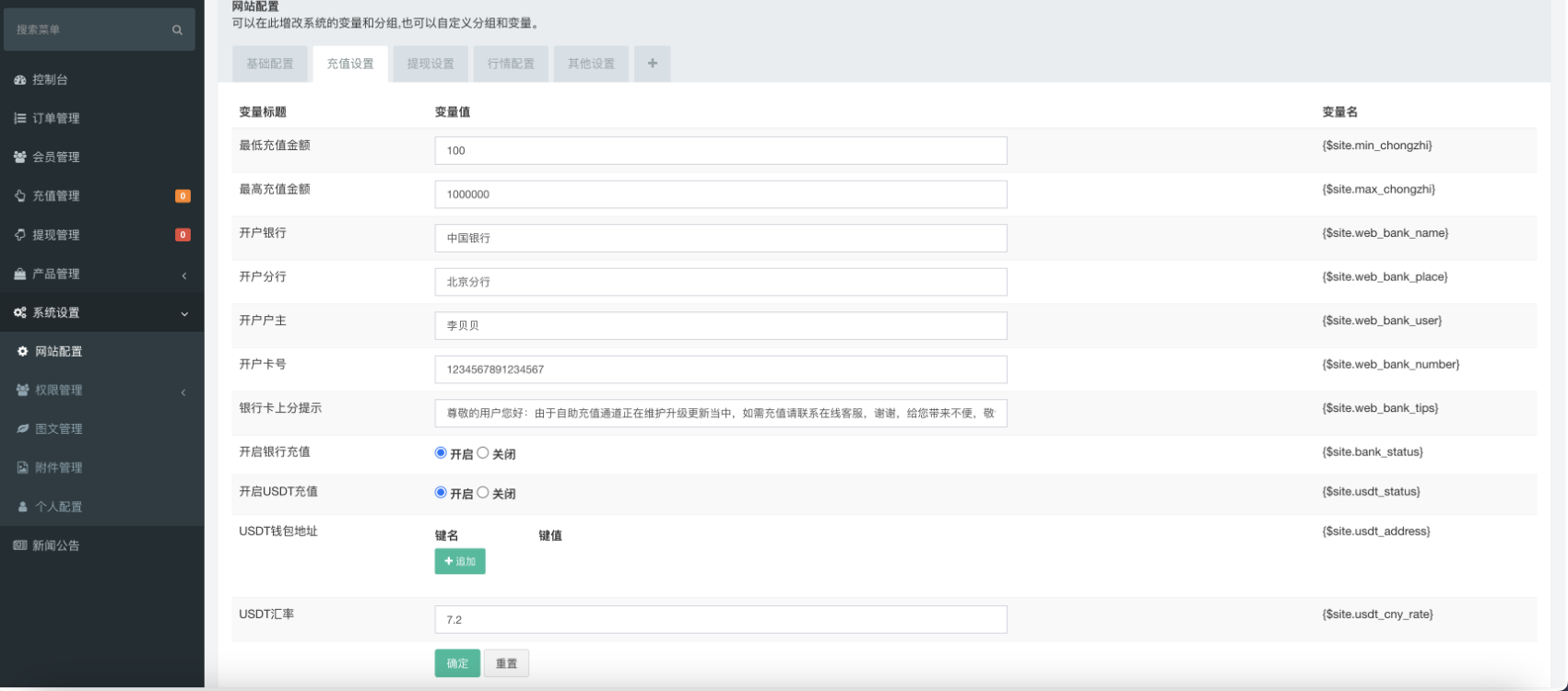Click the 个人配置 user icon
Viewport: 1568px width, 691px height.
(23, 507)
